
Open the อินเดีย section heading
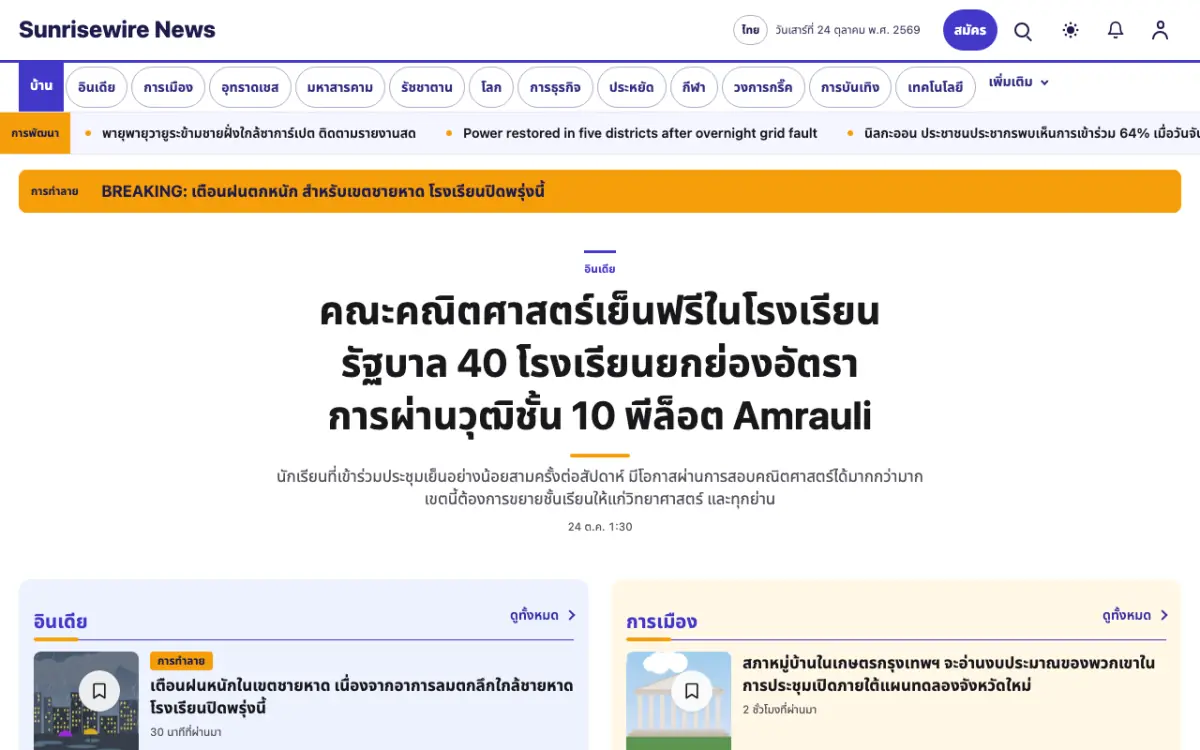pyautogui.click(x=60, y=621)
